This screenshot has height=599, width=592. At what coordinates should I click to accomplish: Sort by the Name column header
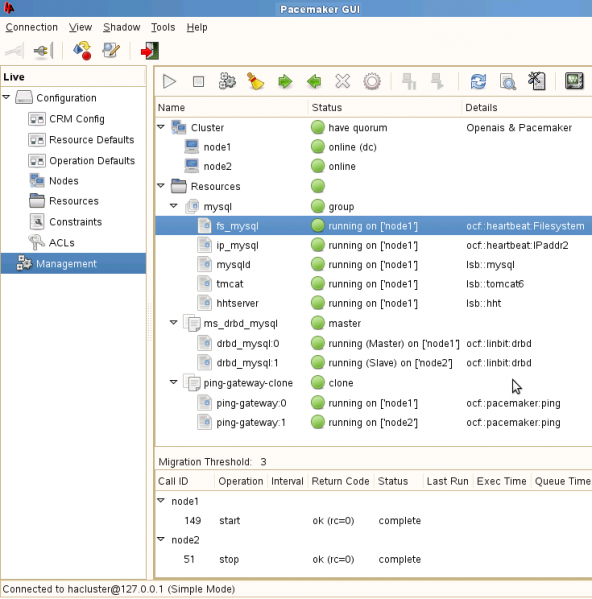[231, 108]
